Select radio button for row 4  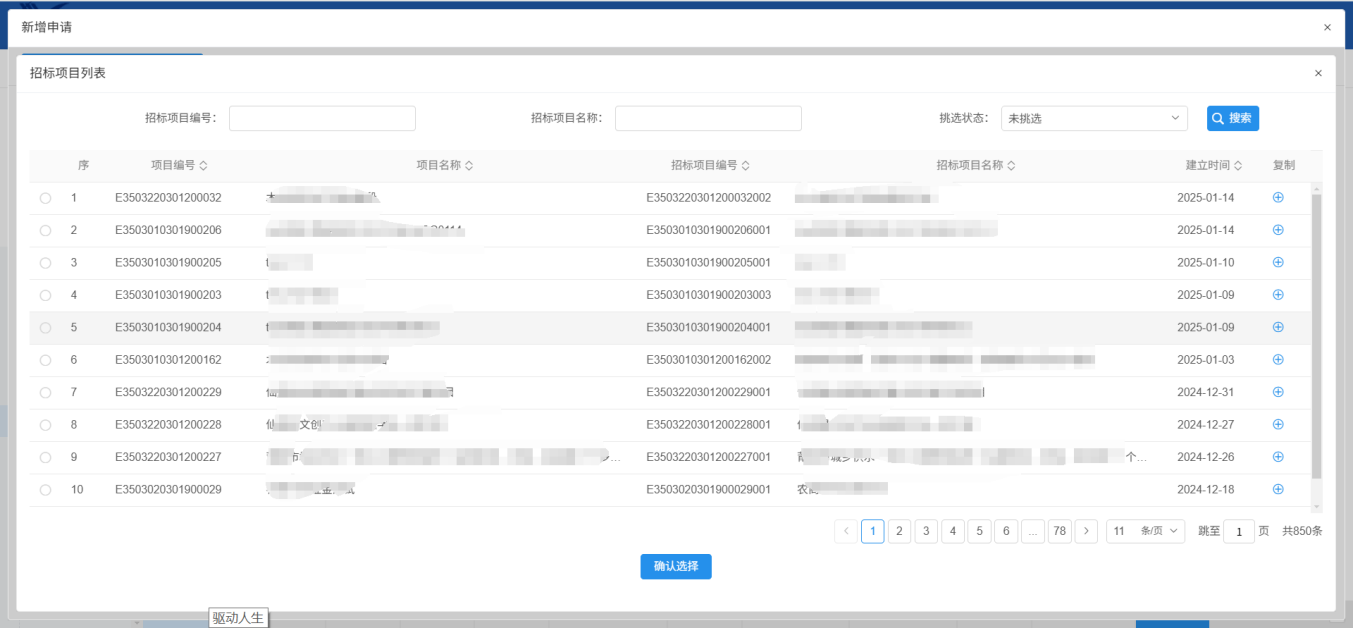45,295
